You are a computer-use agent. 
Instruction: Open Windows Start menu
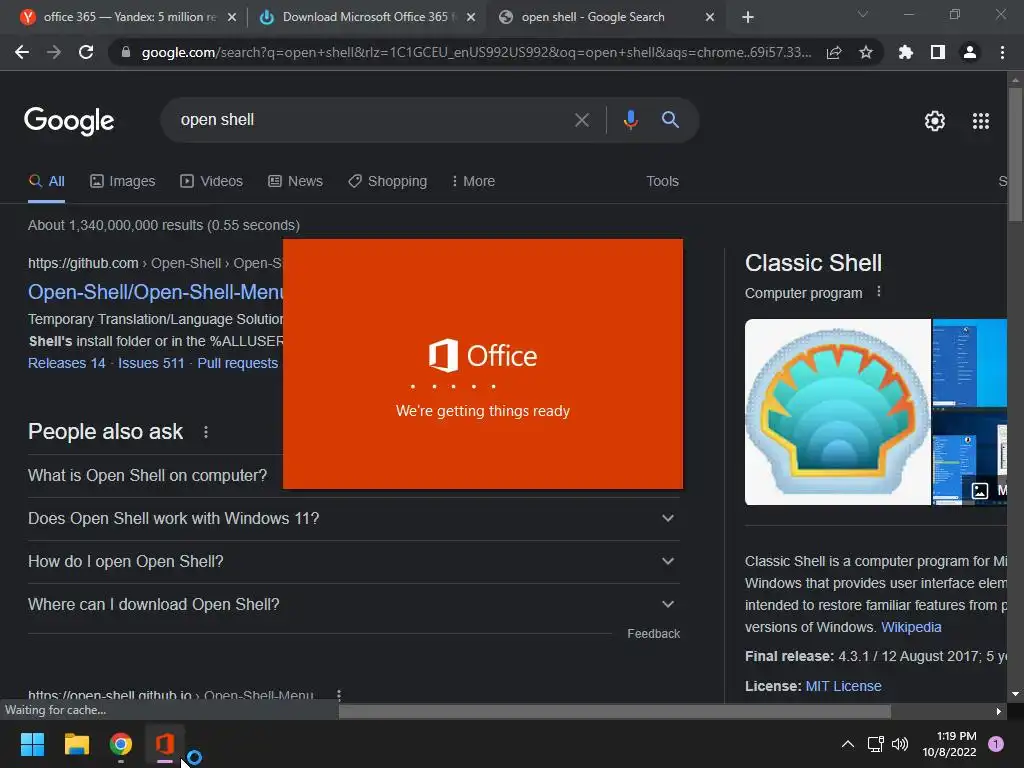pyautogui.click(x=32, y=744)
